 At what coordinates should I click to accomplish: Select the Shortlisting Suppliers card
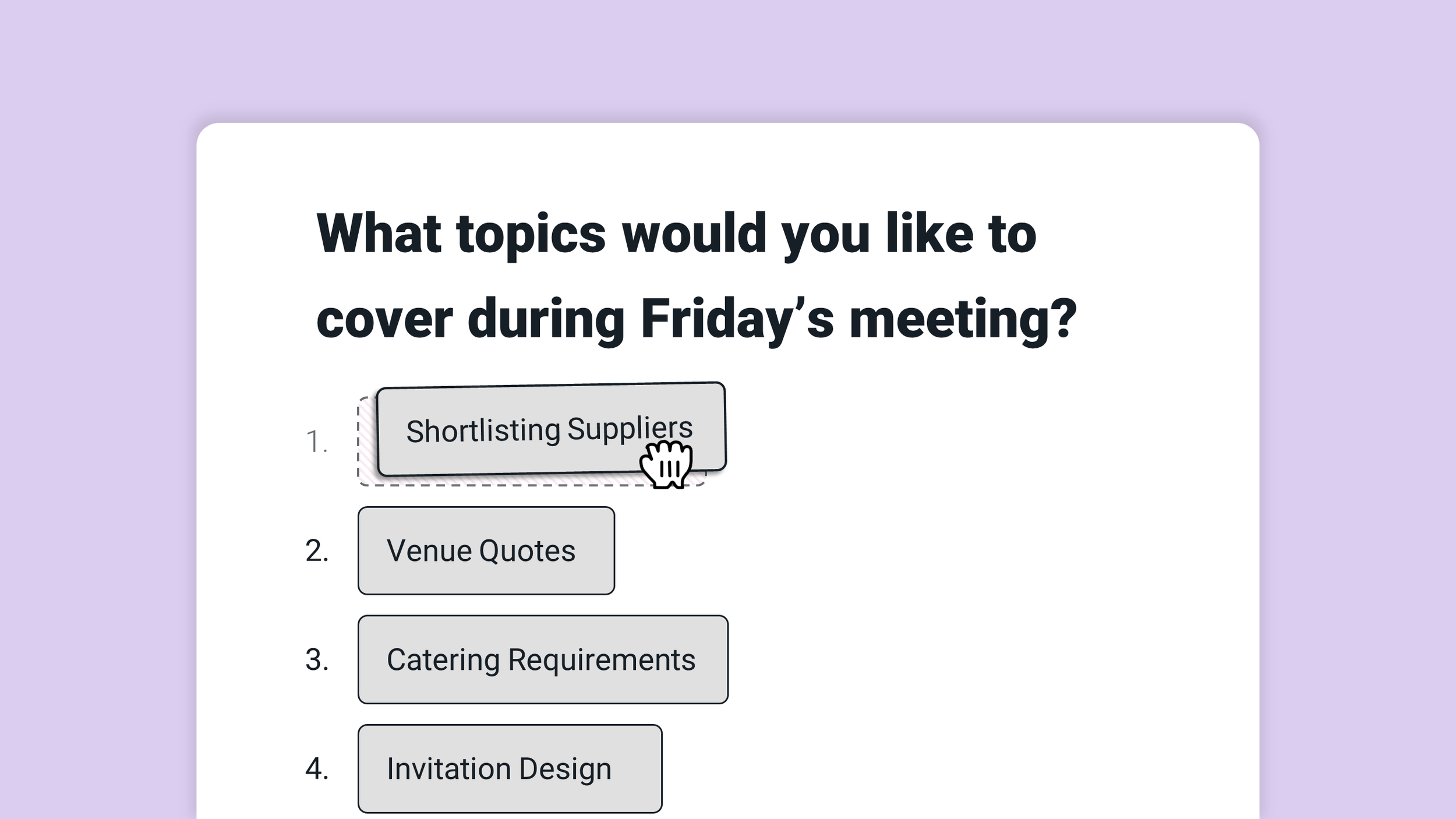click(x=551, y=429)
